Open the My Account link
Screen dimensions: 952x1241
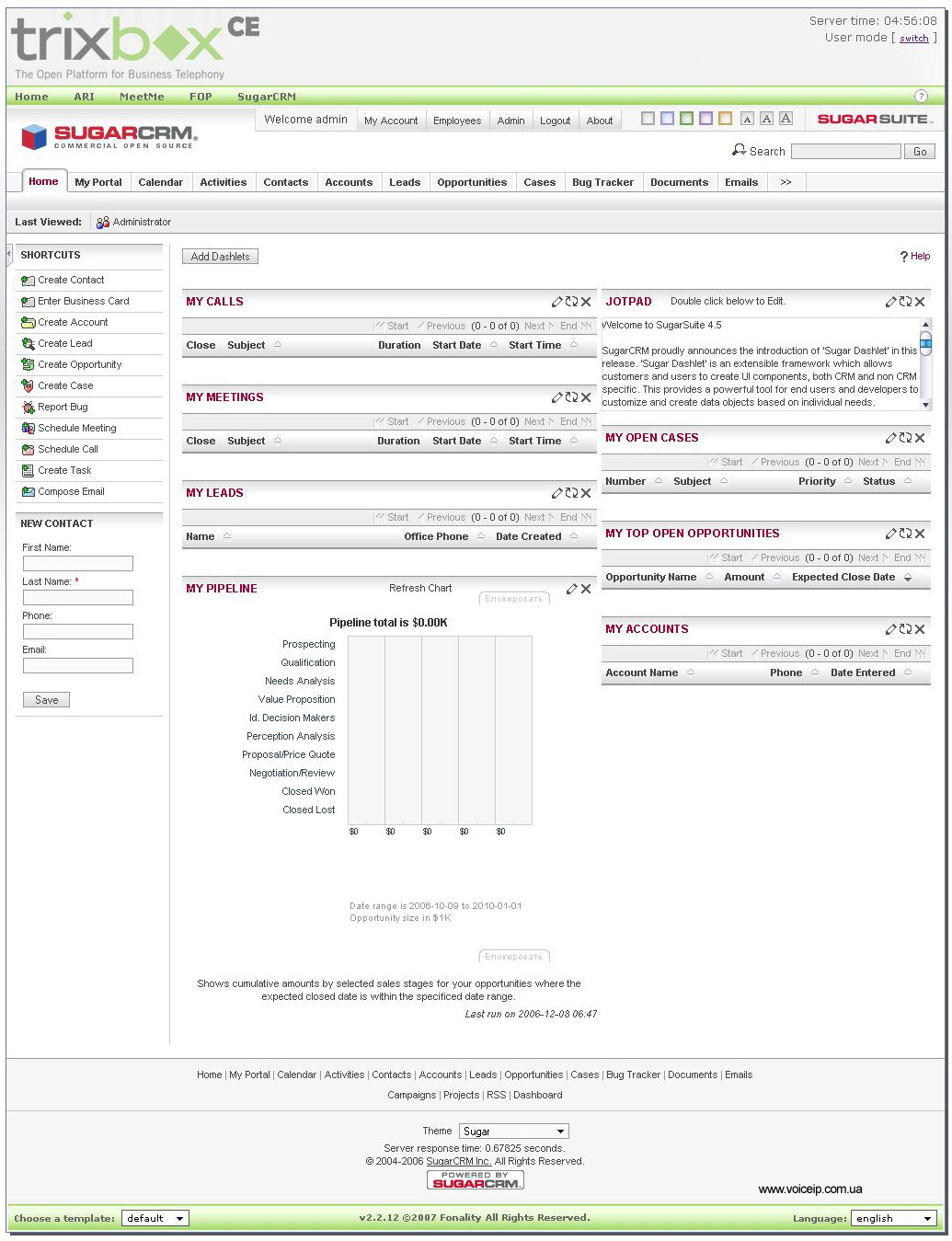point(391,121)
